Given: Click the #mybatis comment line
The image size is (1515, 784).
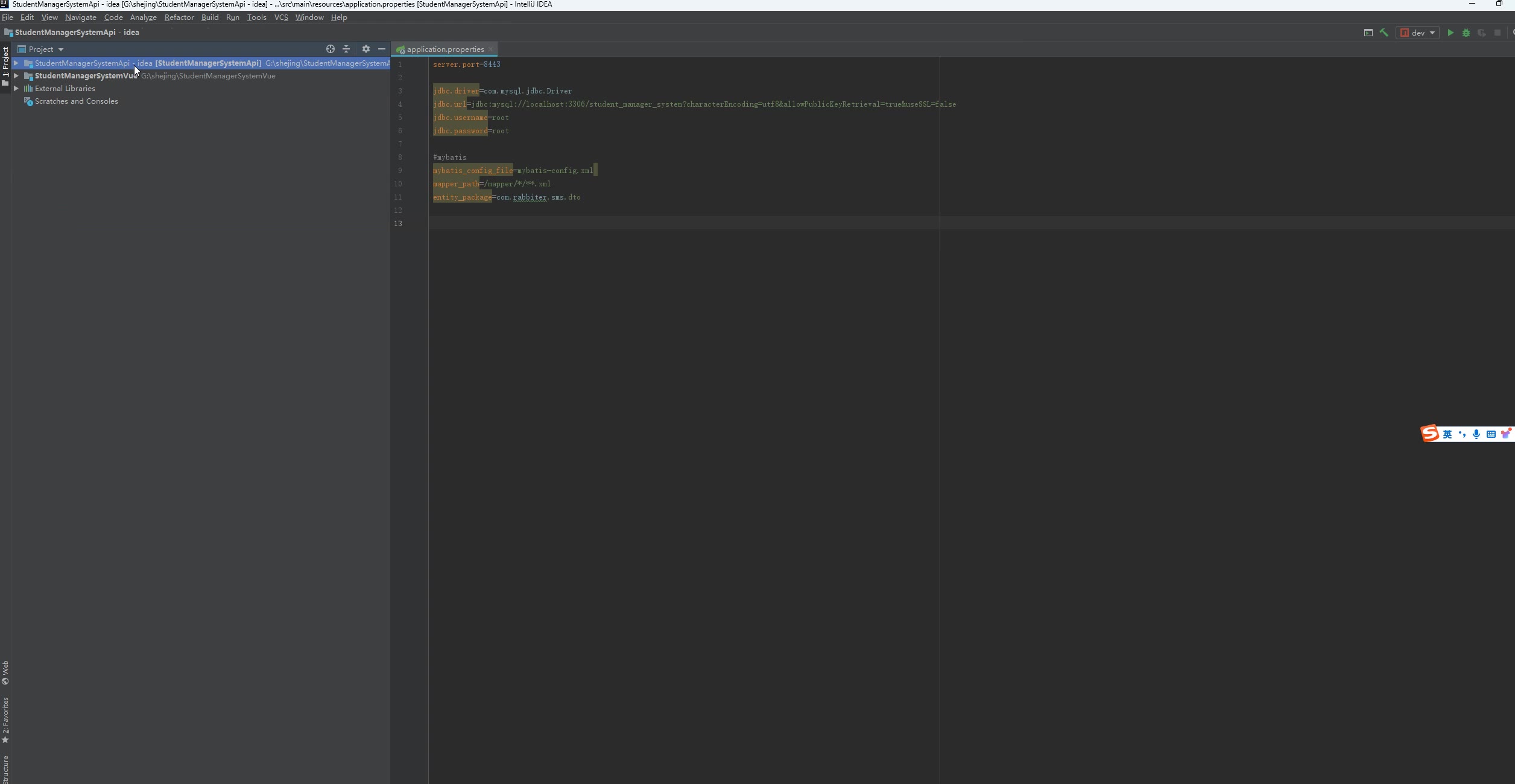Looking at the screenshot, I should click(x=449, y=157).
